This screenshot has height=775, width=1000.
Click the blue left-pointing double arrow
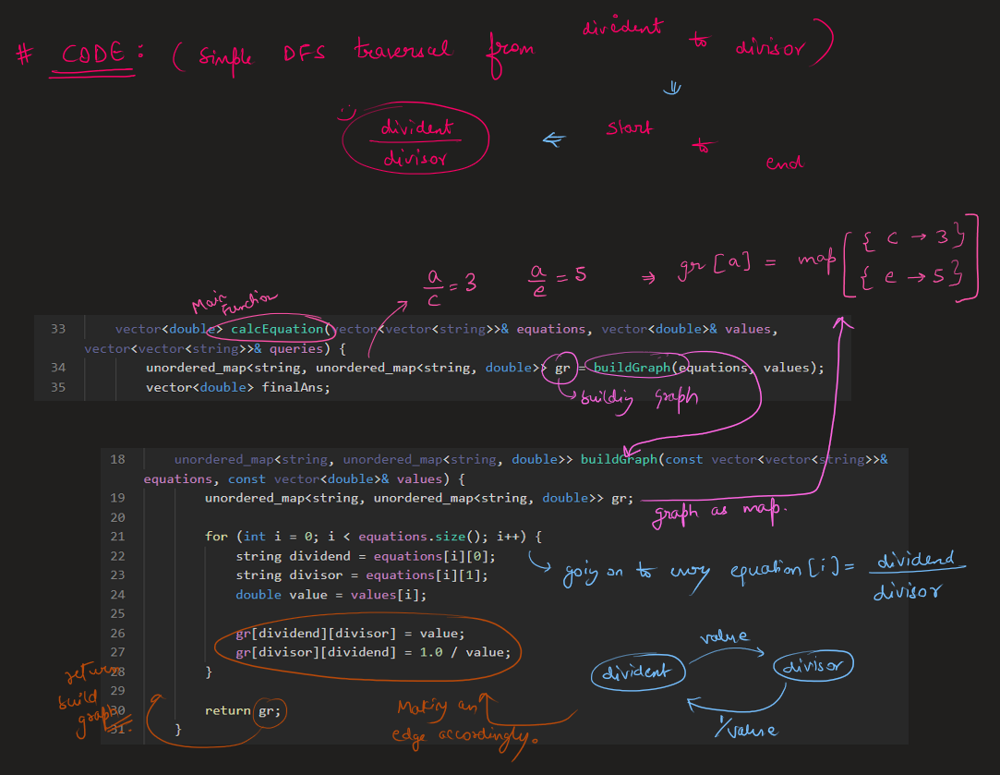(x=554, y=139)
